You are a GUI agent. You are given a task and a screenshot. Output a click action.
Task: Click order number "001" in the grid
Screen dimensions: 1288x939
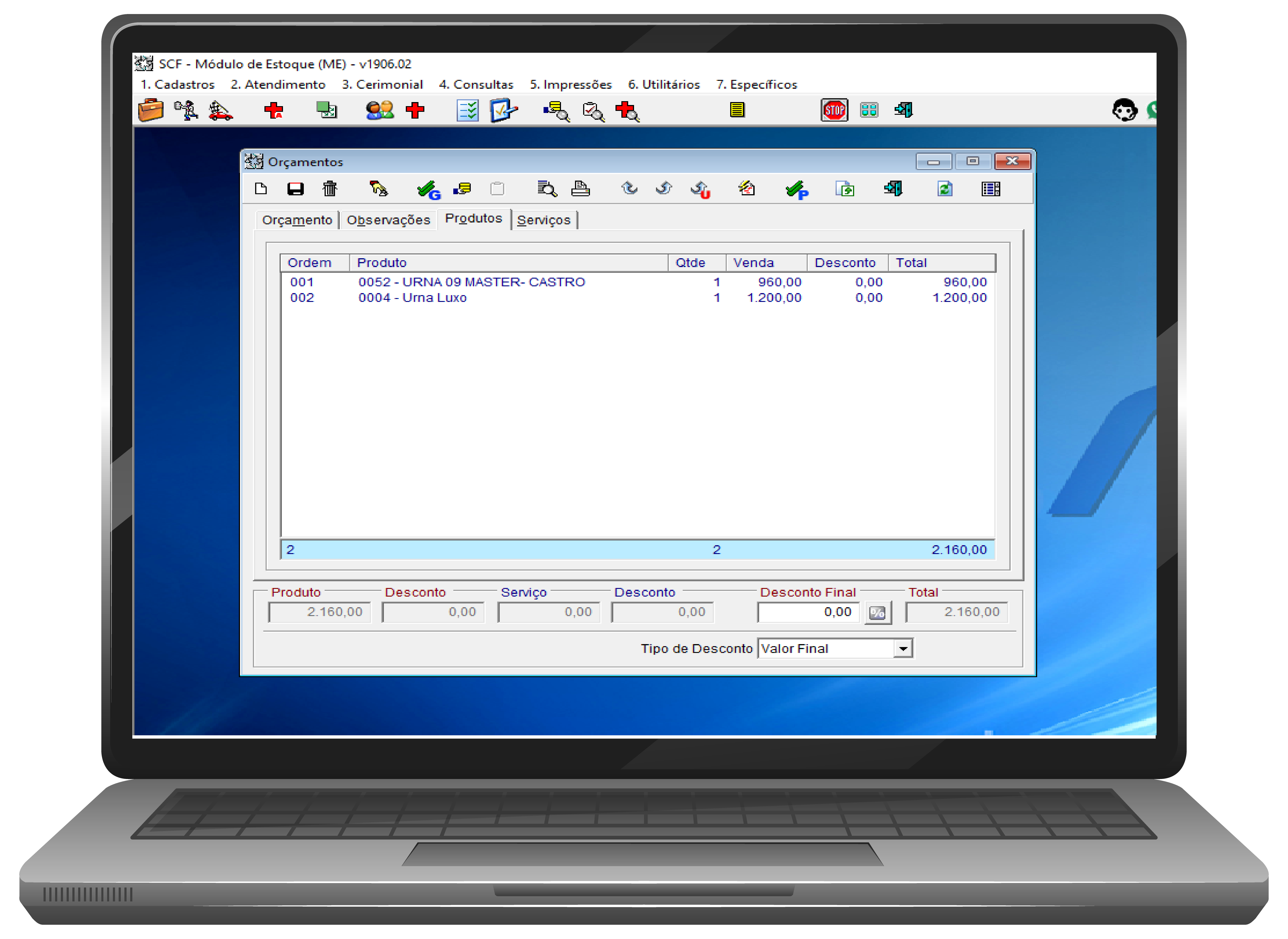(x=302, y=282)
